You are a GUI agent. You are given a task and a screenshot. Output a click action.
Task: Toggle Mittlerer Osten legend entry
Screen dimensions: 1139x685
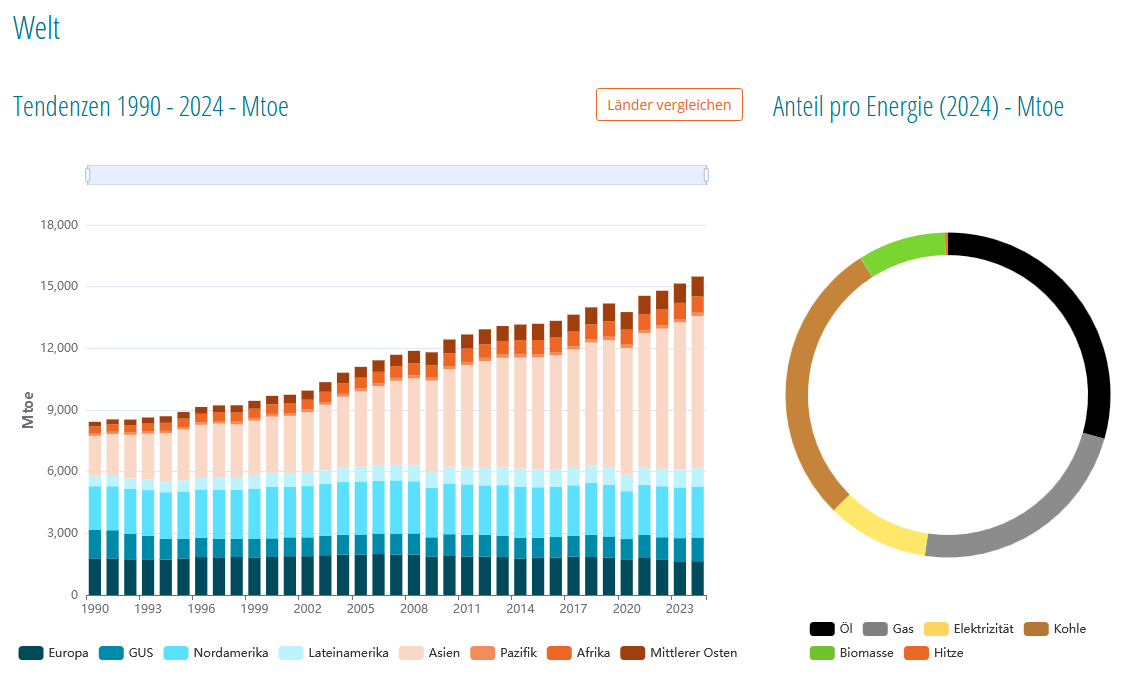point(680,653)
